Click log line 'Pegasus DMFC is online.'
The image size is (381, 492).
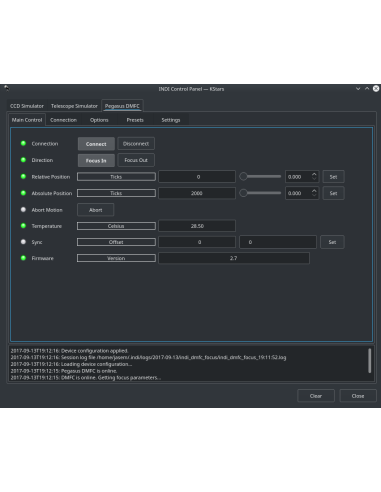(64, 371)
